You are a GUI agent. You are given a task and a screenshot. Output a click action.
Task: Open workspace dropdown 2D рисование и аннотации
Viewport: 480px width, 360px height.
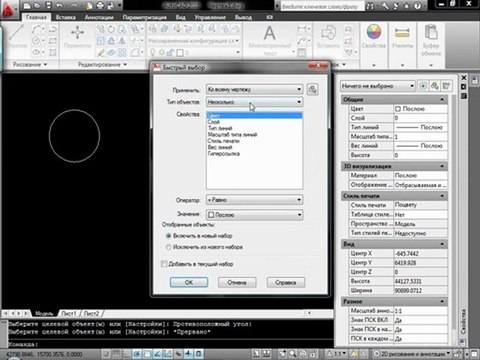[x=412, y=353]
